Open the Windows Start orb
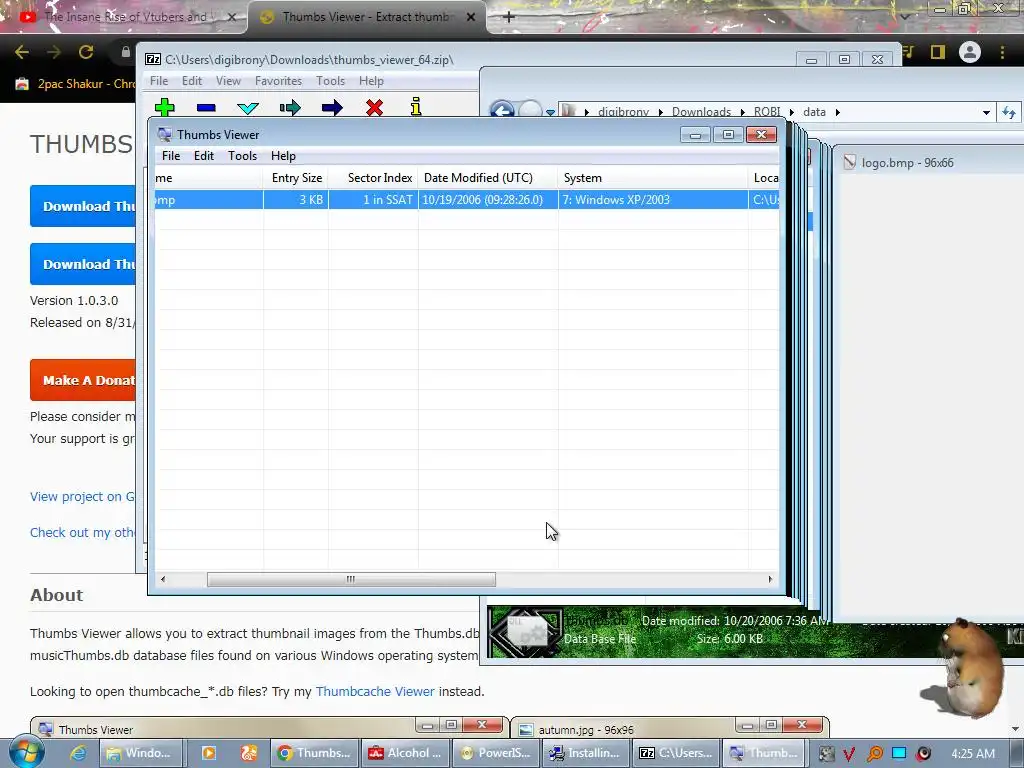This screenshot has height=768, width=1024. (x=25, y=752)
